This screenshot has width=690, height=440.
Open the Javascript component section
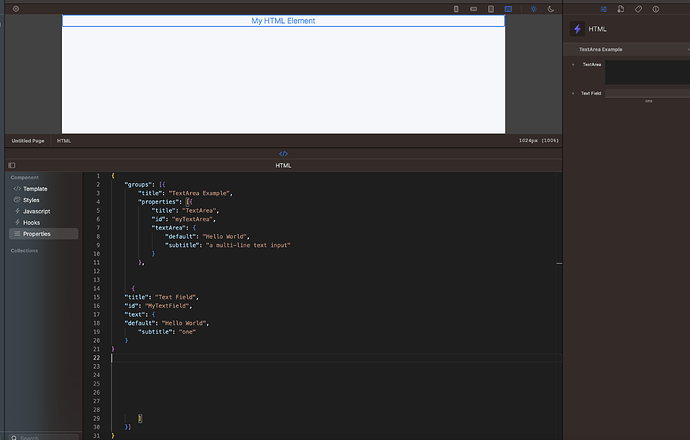pos(44,211)
